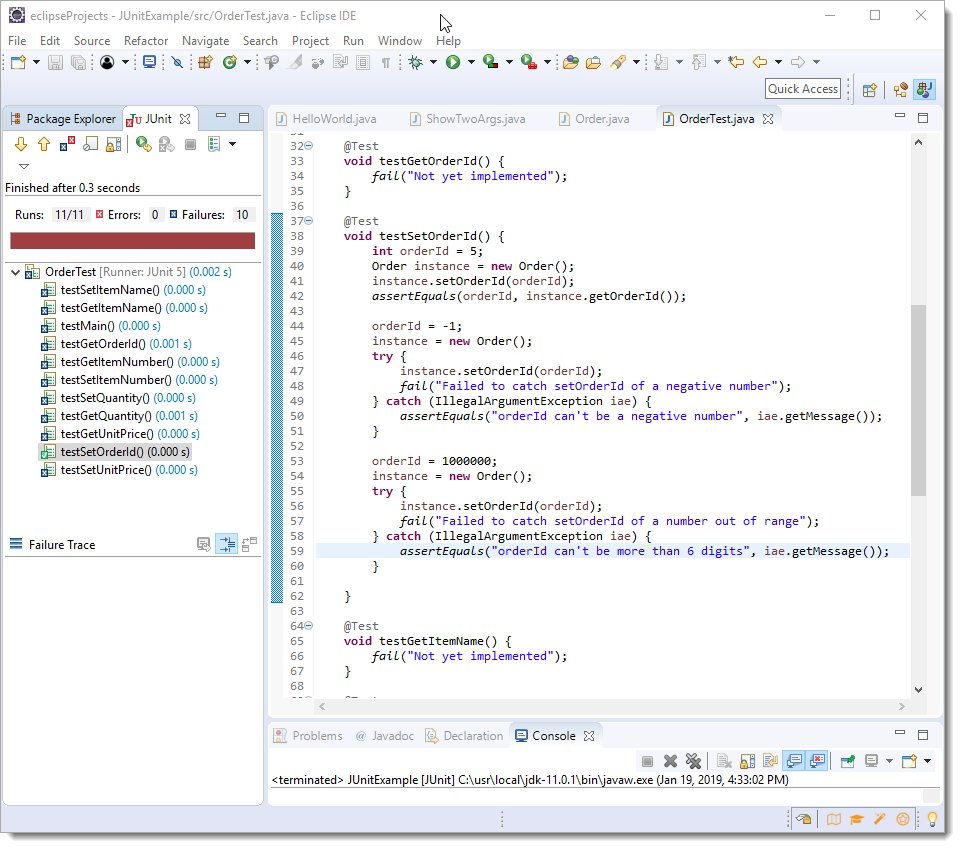Minimize the JUnit view panel
The image size is (960, 848).
(x=221, y=116)
